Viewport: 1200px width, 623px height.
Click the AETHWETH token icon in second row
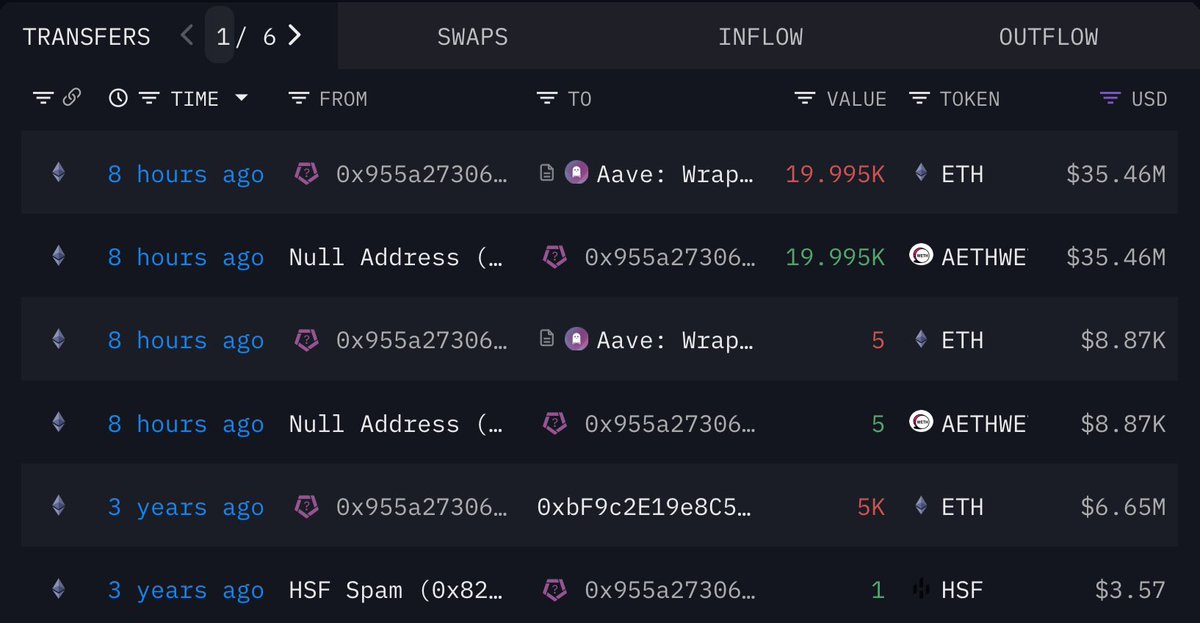pyautogui.click(x=921, y=256)
